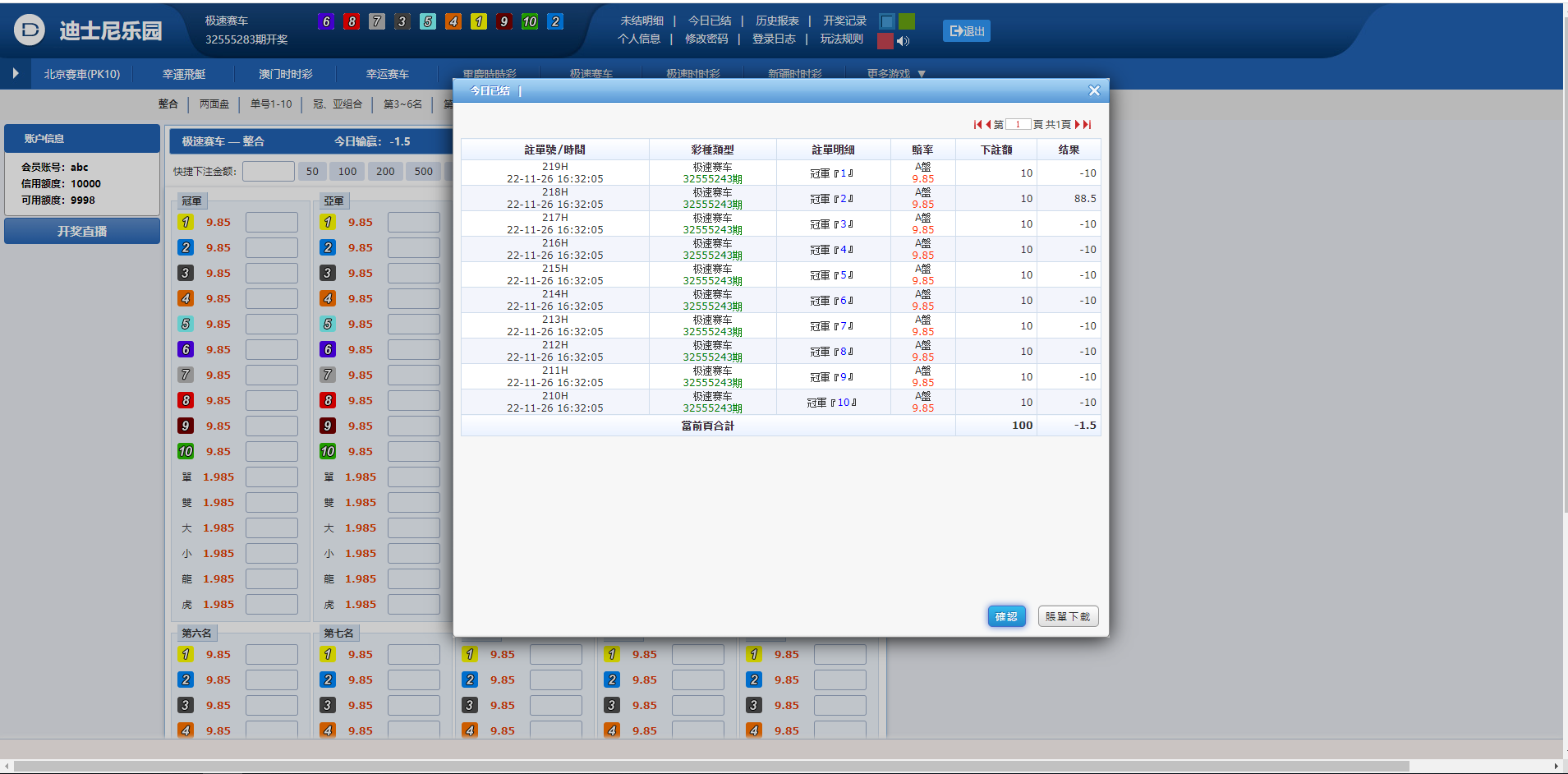Click yellow number 1 ball under 冠軍

[x=186, y=222]
